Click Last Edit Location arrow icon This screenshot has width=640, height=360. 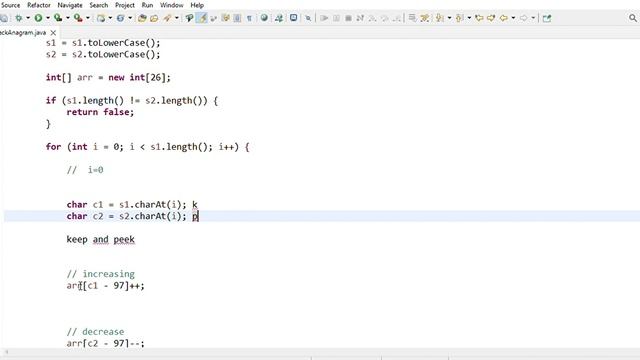pyautogui.click(x=479, y=18)
